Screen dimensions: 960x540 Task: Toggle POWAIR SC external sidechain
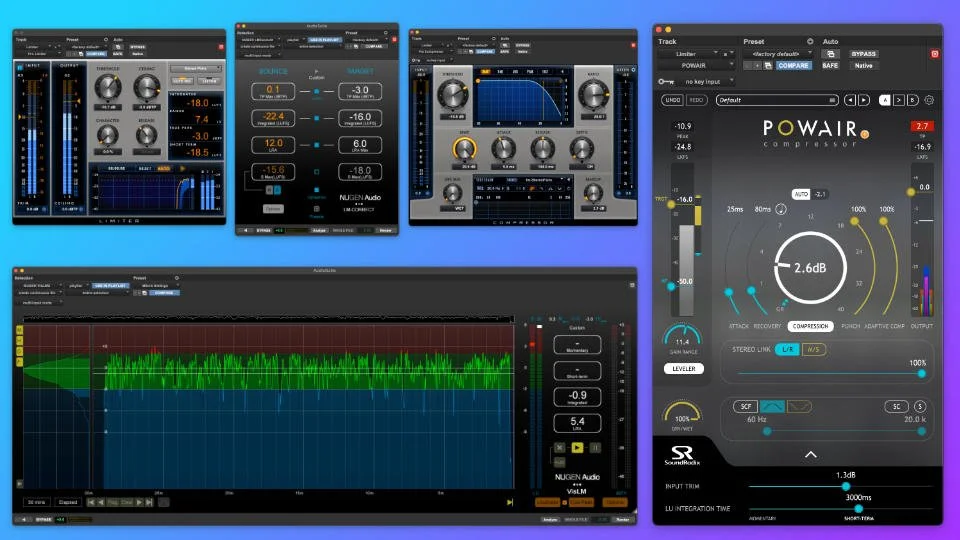click(896, 407)
